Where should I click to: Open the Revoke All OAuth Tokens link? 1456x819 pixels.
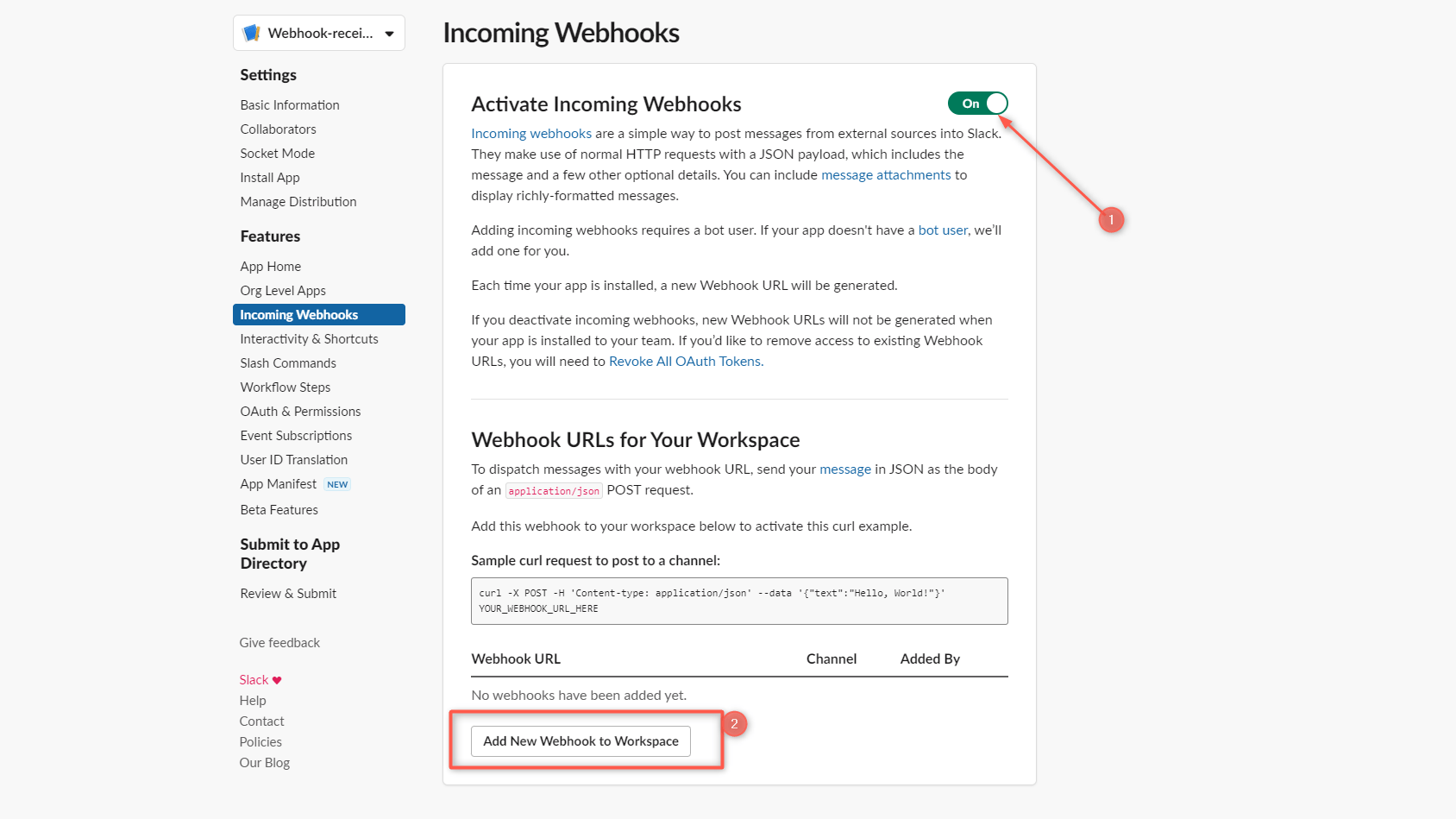click(x=684, y=361)
